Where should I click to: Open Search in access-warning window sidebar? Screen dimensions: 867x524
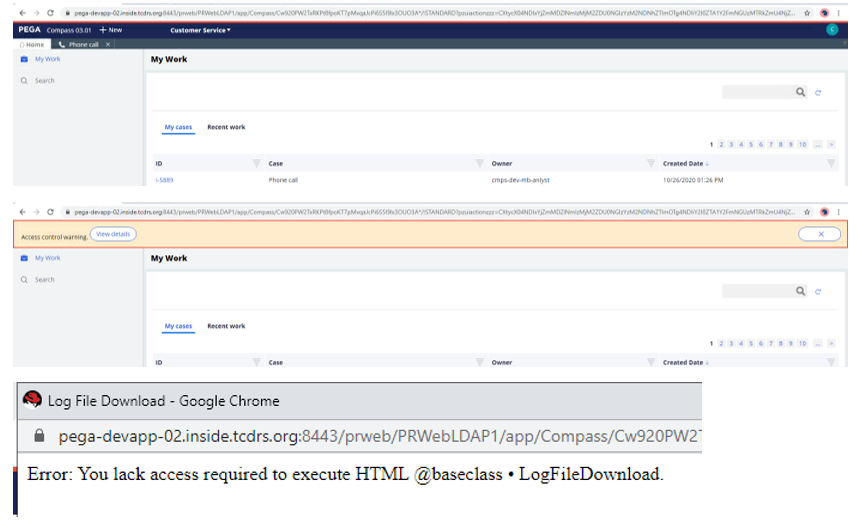(44, 280)
